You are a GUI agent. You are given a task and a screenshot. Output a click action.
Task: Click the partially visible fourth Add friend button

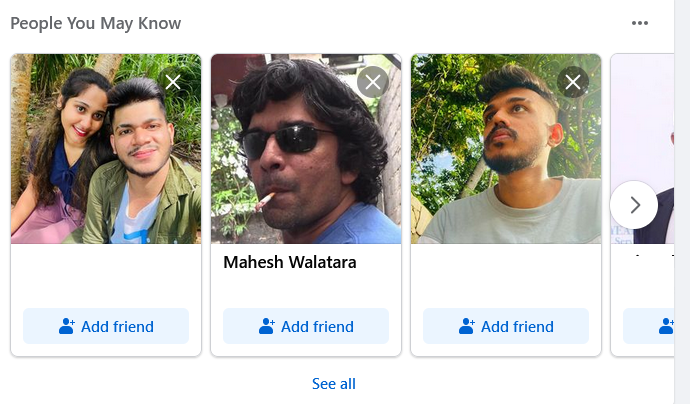648,326
